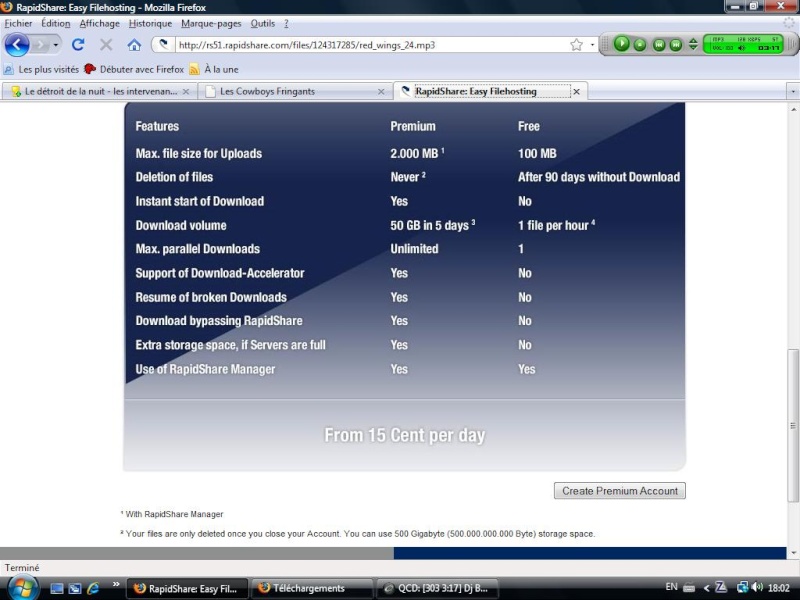Click After 90 days without Download cell
The height and width of the screenshot is (600, 800).
[x=599, y=177]
